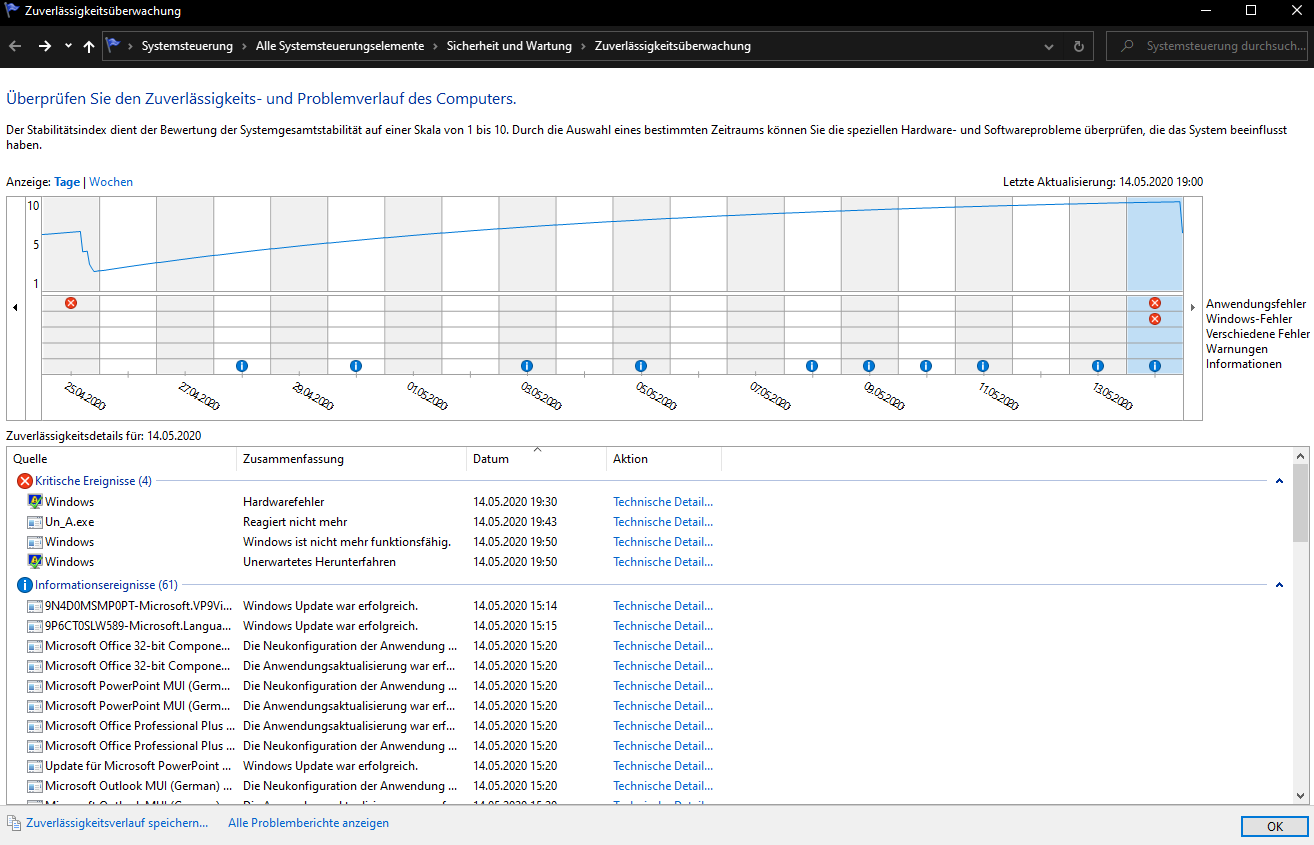Select the 9N4D0MSMP0PT-Microsoft.VP9Vi... row

[x=650, y=606]
